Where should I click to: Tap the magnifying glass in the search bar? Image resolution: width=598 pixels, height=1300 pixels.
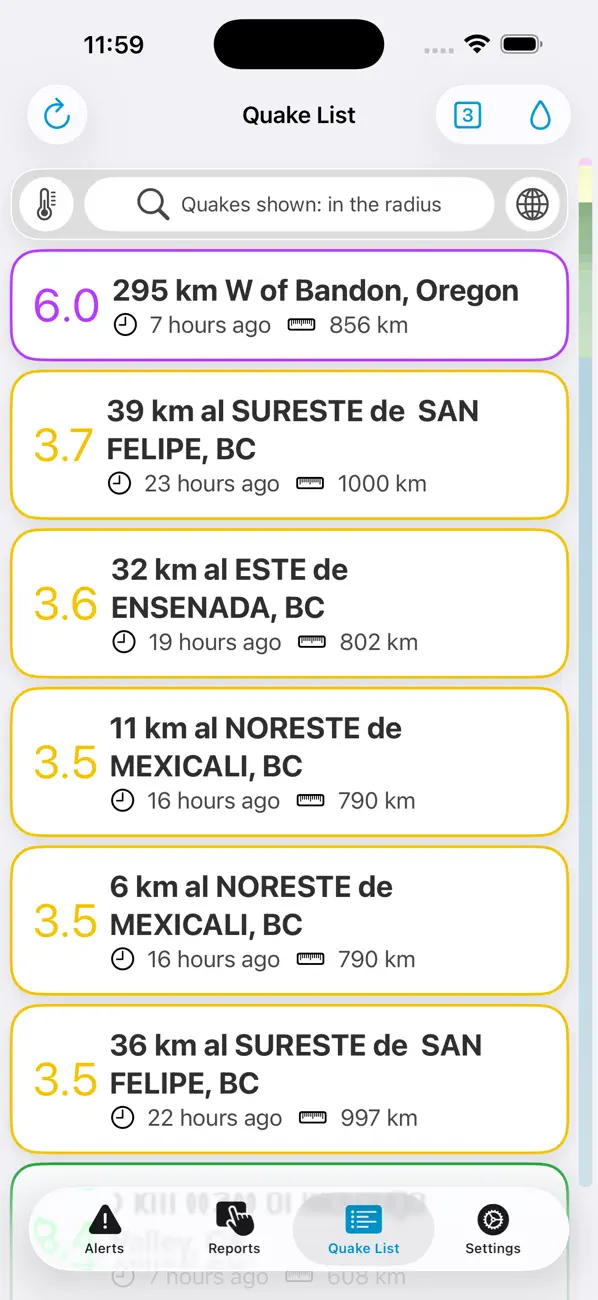pos(152,204)
